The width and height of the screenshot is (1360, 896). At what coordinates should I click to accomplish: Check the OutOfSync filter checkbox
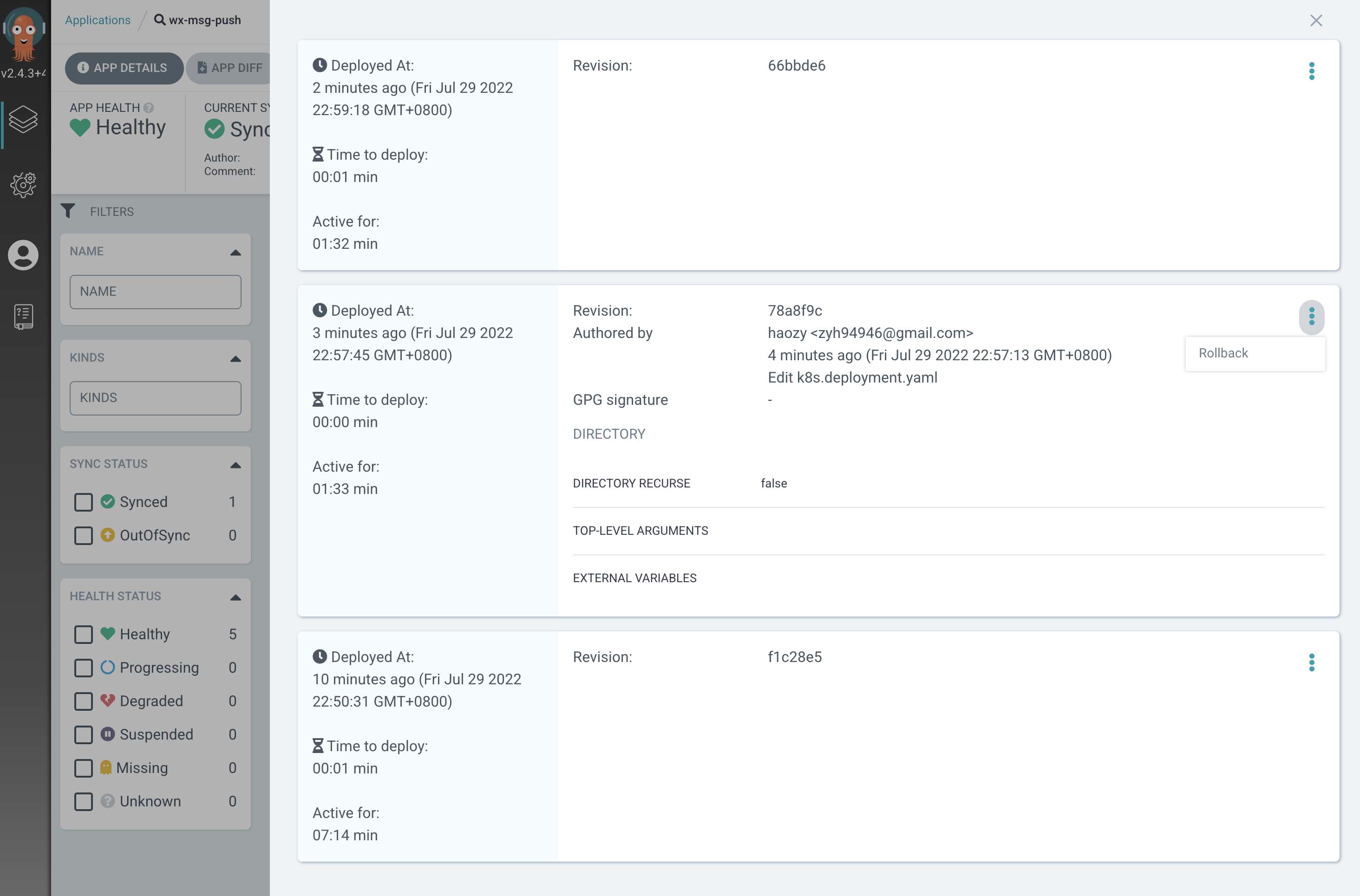point(84,536)
